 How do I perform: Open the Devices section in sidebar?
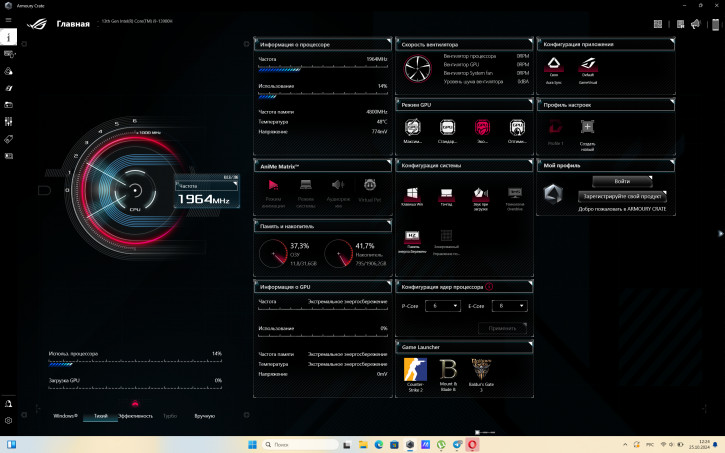tap(9, 54)
